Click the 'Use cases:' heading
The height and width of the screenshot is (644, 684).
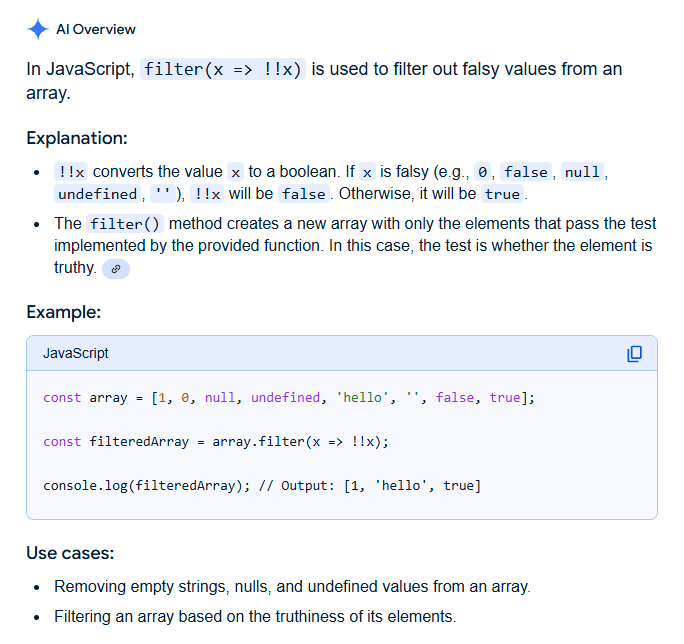click(70, 553)
